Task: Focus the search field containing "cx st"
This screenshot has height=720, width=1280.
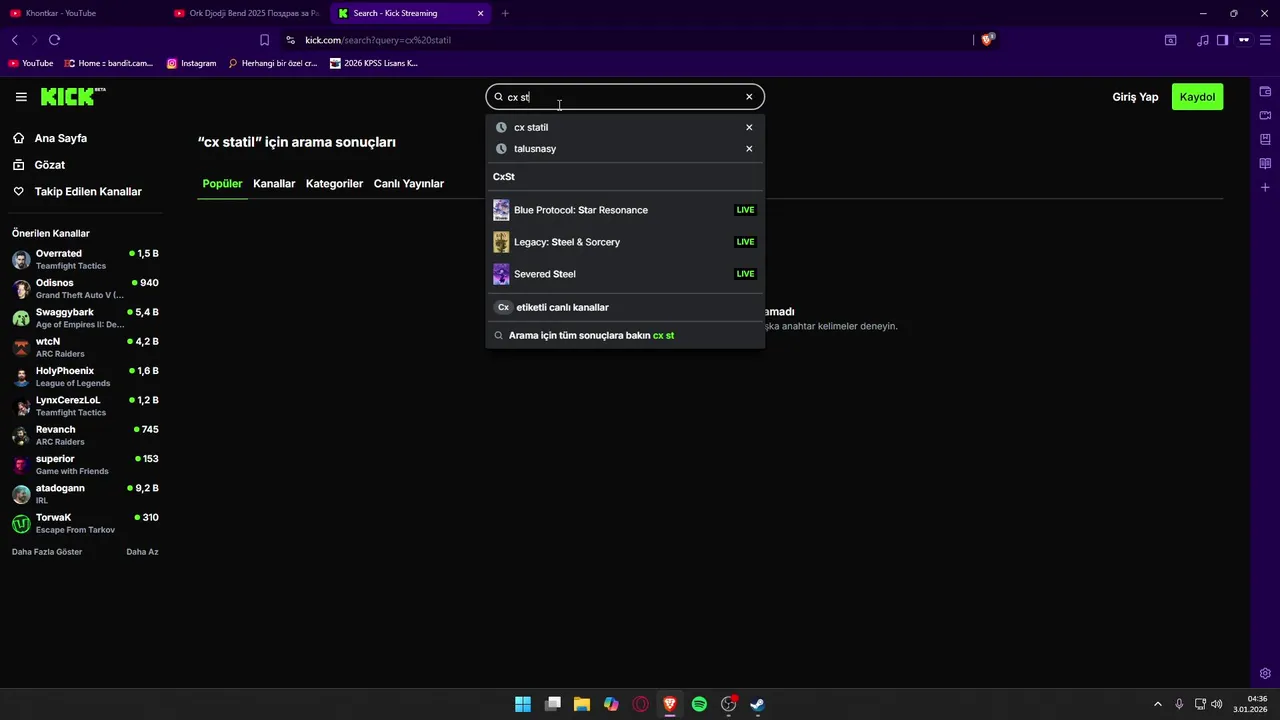Action: (625, 97)
